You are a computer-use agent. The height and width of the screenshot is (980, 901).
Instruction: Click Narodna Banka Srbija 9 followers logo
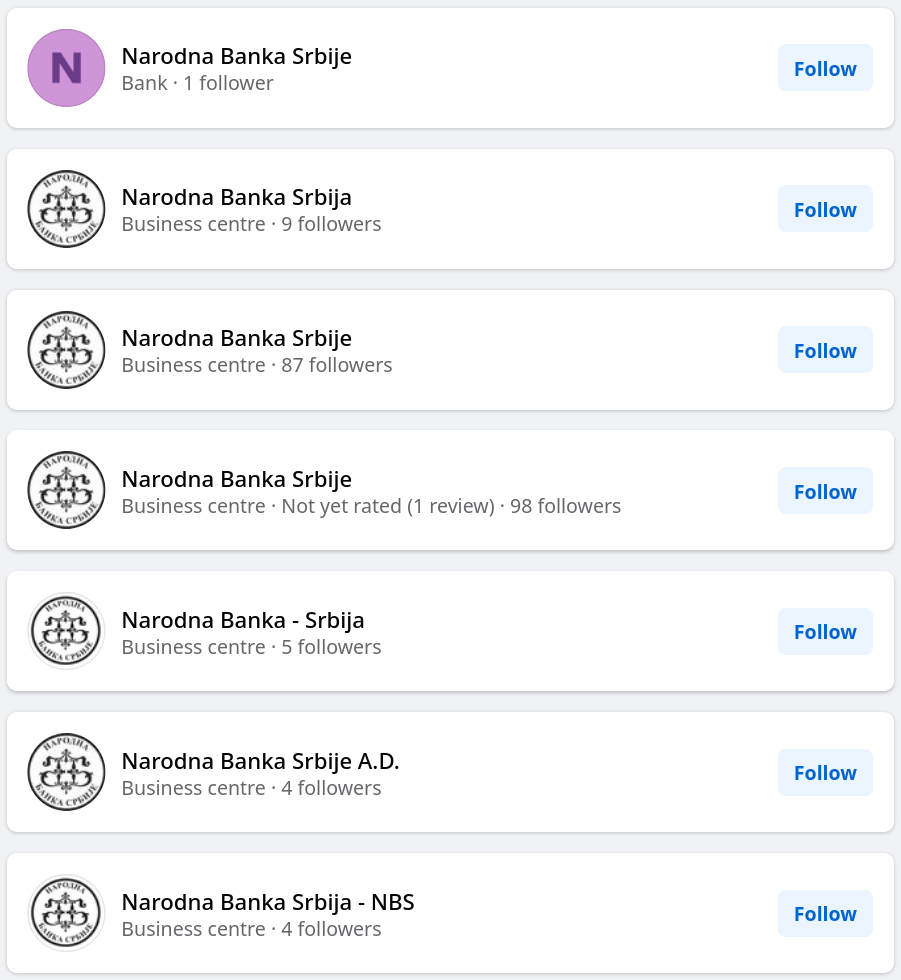point(66,209)
